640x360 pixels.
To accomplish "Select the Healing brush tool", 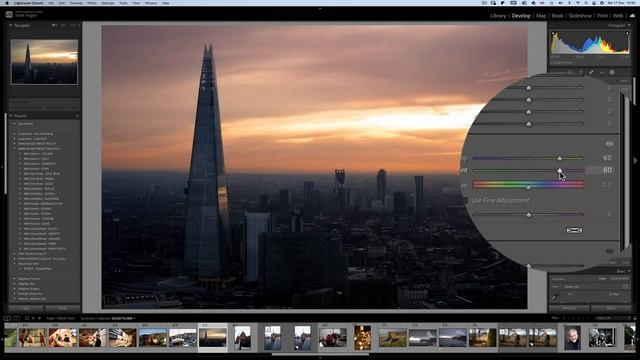I will click(591, 72).
